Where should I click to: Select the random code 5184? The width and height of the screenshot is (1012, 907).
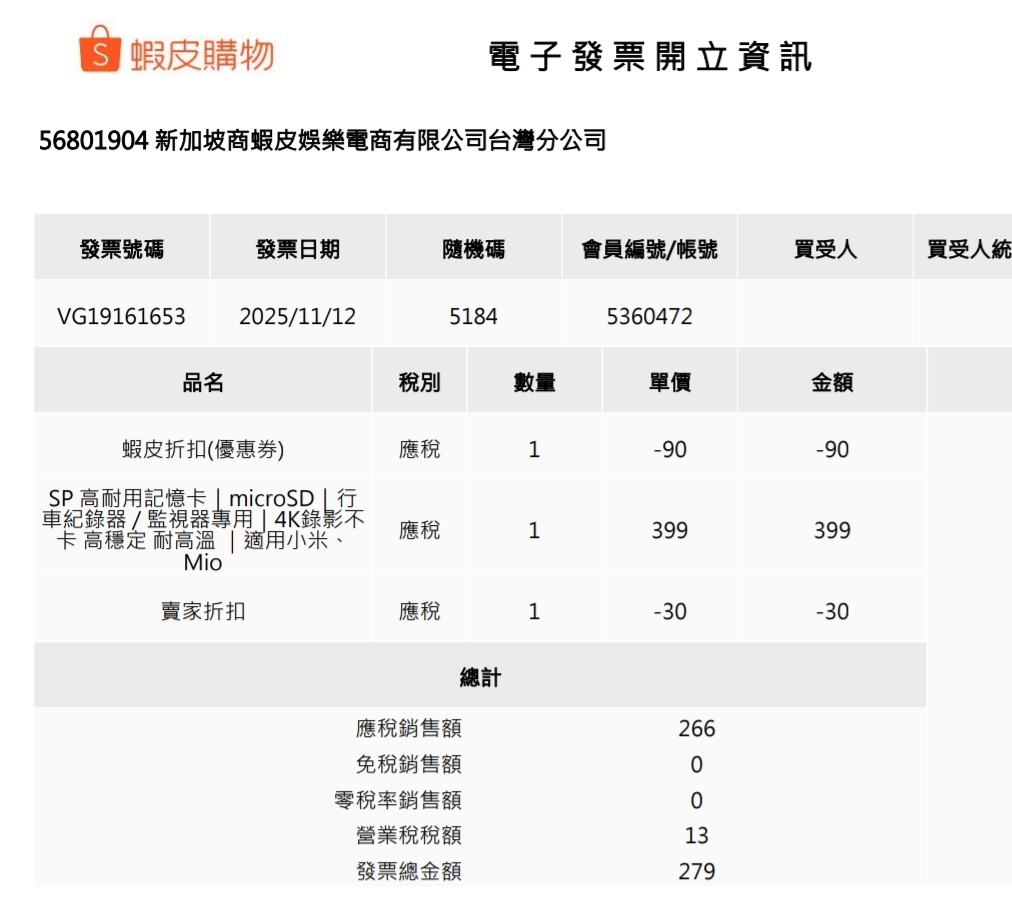coord(474,317)
